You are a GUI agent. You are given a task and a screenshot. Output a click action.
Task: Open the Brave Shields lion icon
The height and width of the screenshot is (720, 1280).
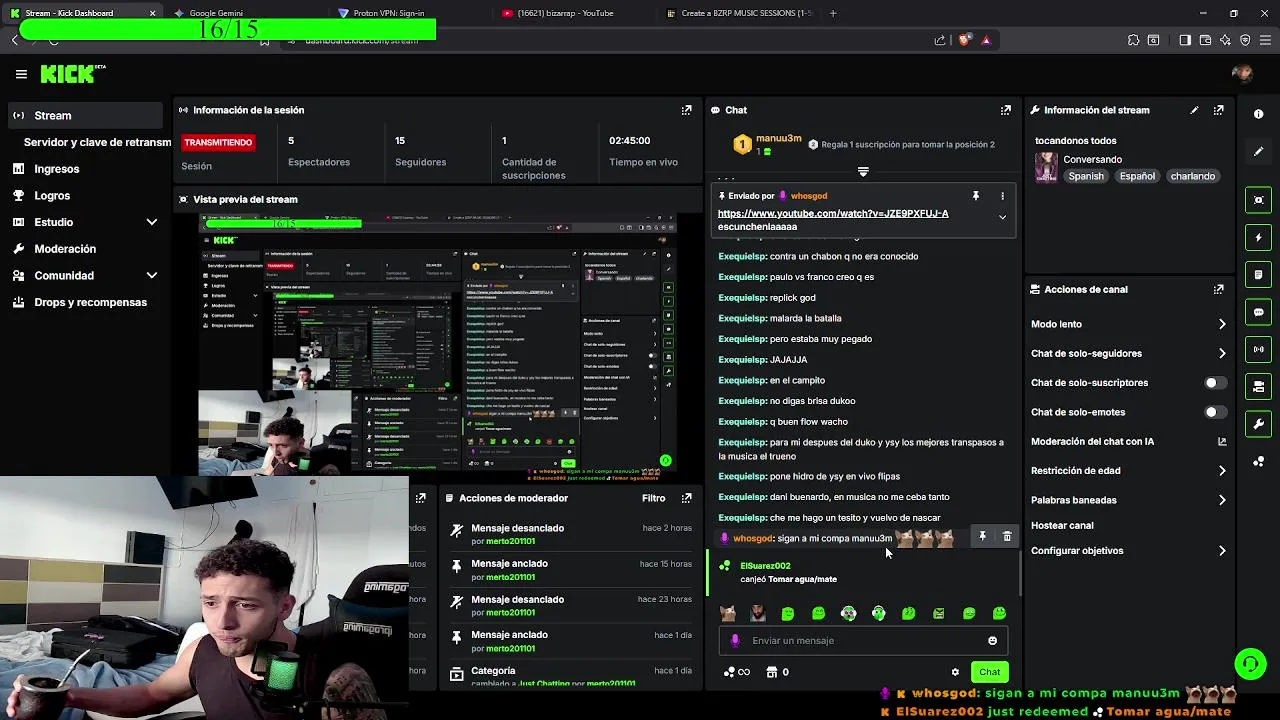964,40
